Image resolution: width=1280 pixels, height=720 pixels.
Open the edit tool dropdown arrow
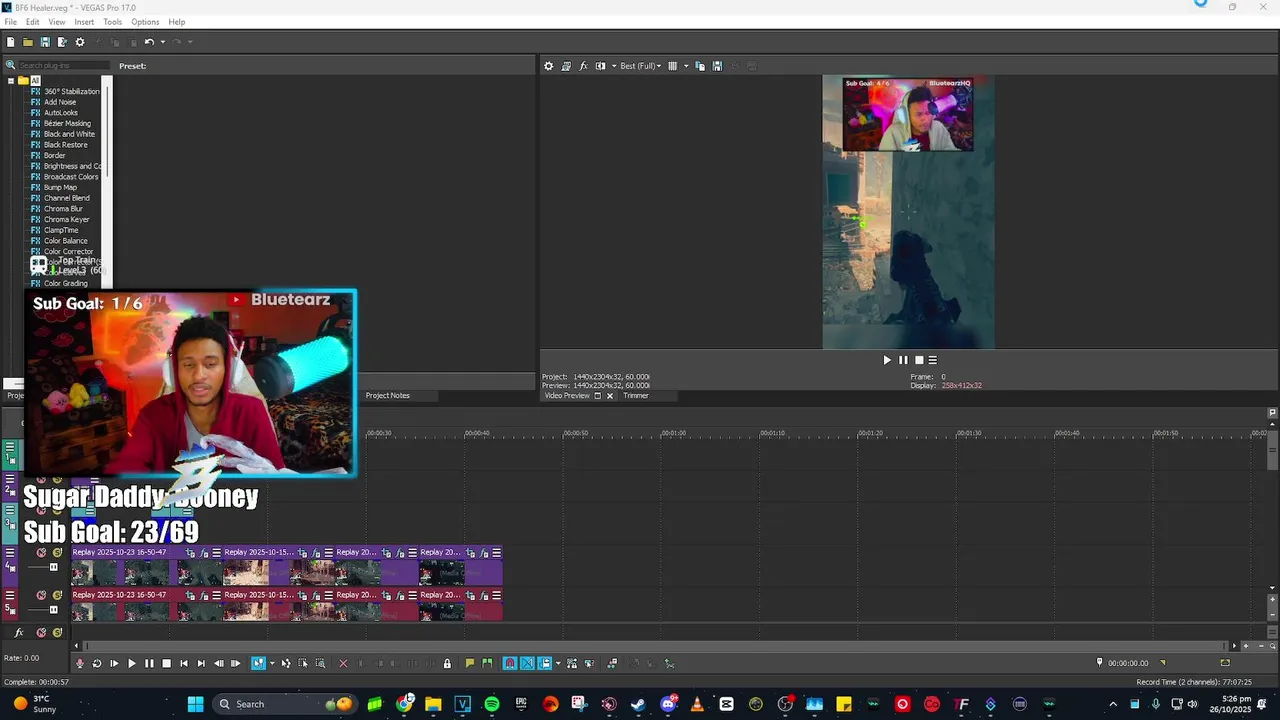pyautogui.click(x=272, y=663)
